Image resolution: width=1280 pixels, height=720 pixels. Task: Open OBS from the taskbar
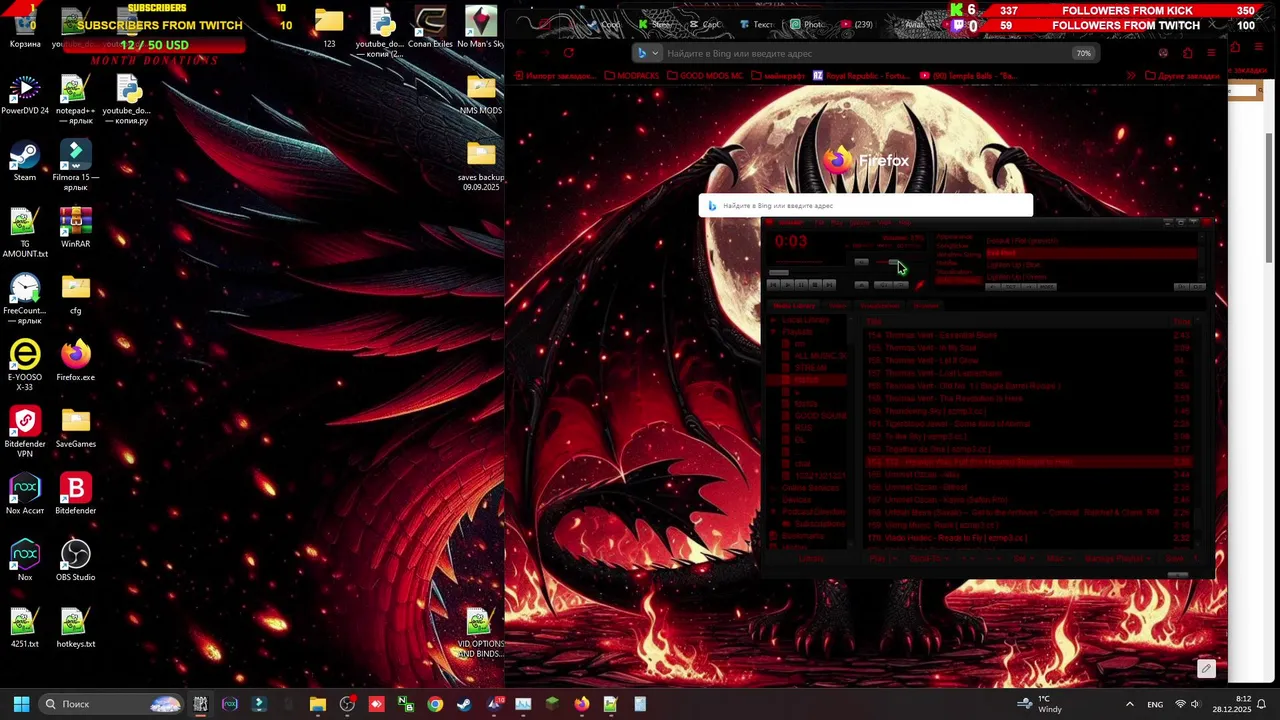click(x=348, y=704)
